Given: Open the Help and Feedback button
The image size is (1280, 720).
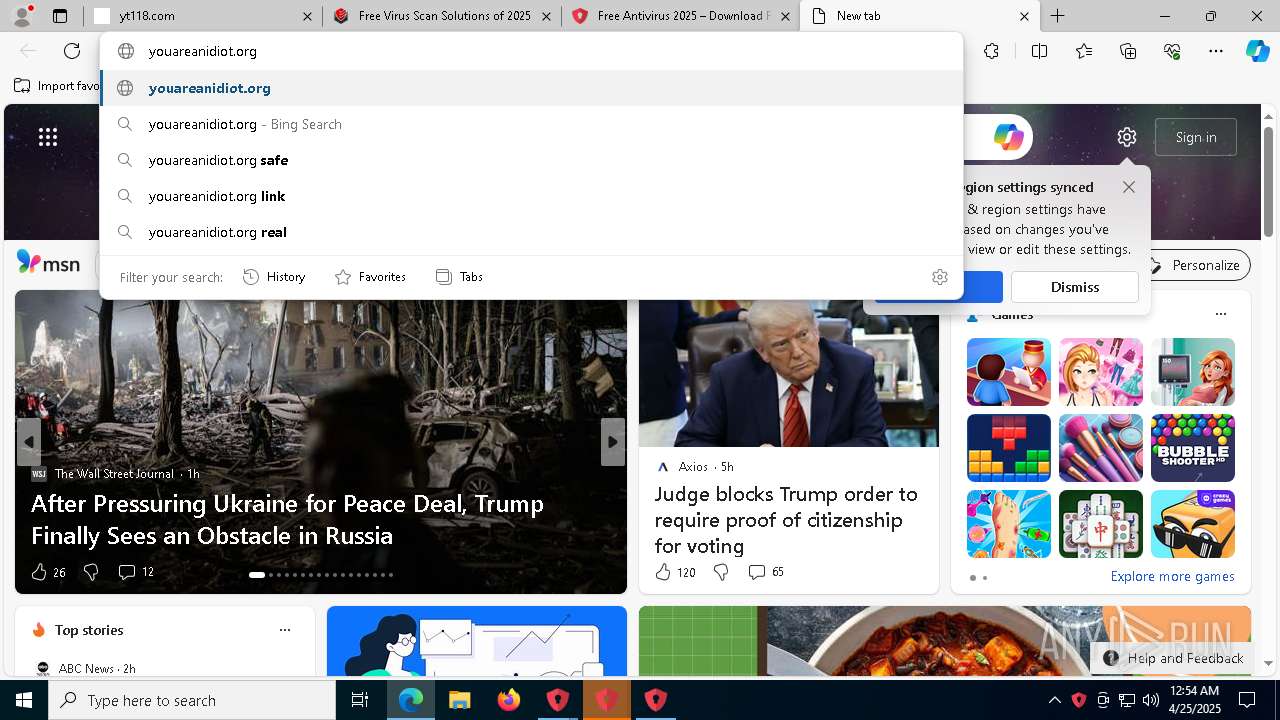Looking at the screenshot, I should point(1174,658).
